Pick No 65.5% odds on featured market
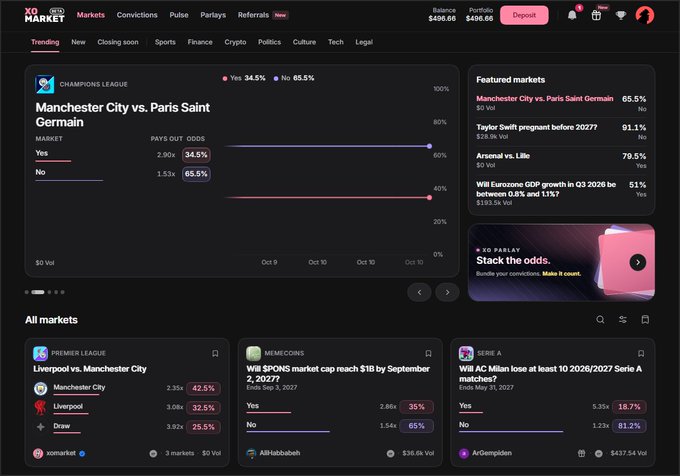Viewport: 680px width, 476px height. (196, 174)
